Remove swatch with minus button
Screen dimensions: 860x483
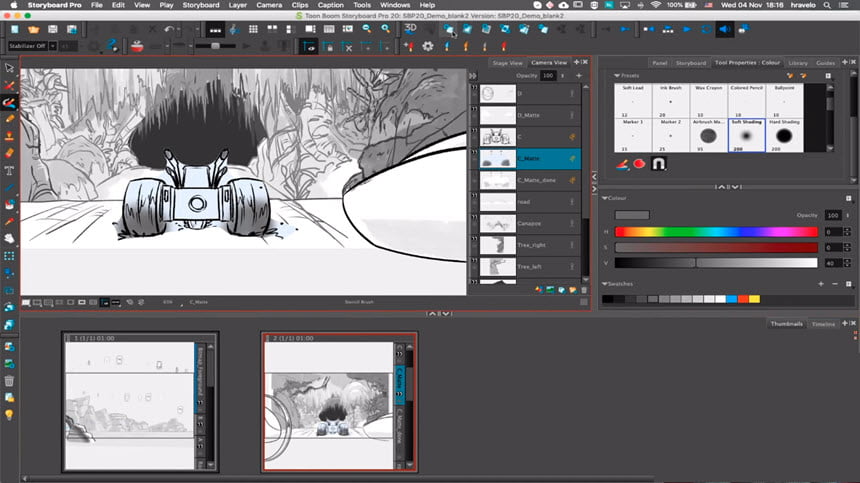coord(835,284)
